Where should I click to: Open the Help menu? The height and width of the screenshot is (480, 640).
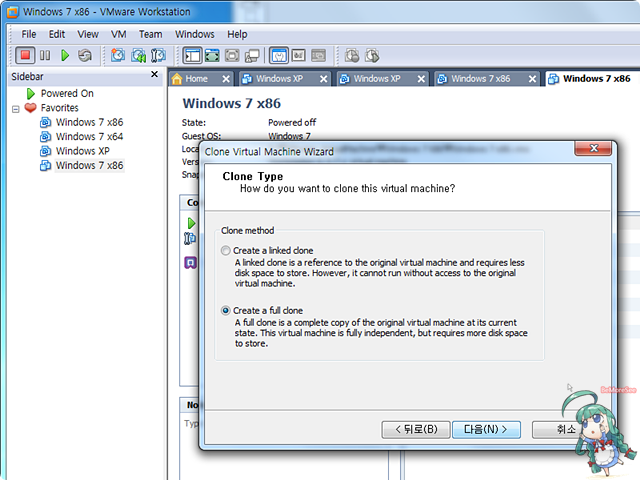click(237, 34)
